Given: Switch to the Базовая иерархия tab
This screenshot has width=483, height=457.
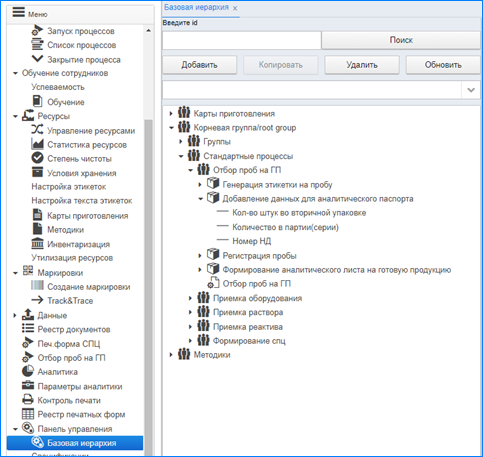Looking at the screenshot, I should [x=196, y=7].
